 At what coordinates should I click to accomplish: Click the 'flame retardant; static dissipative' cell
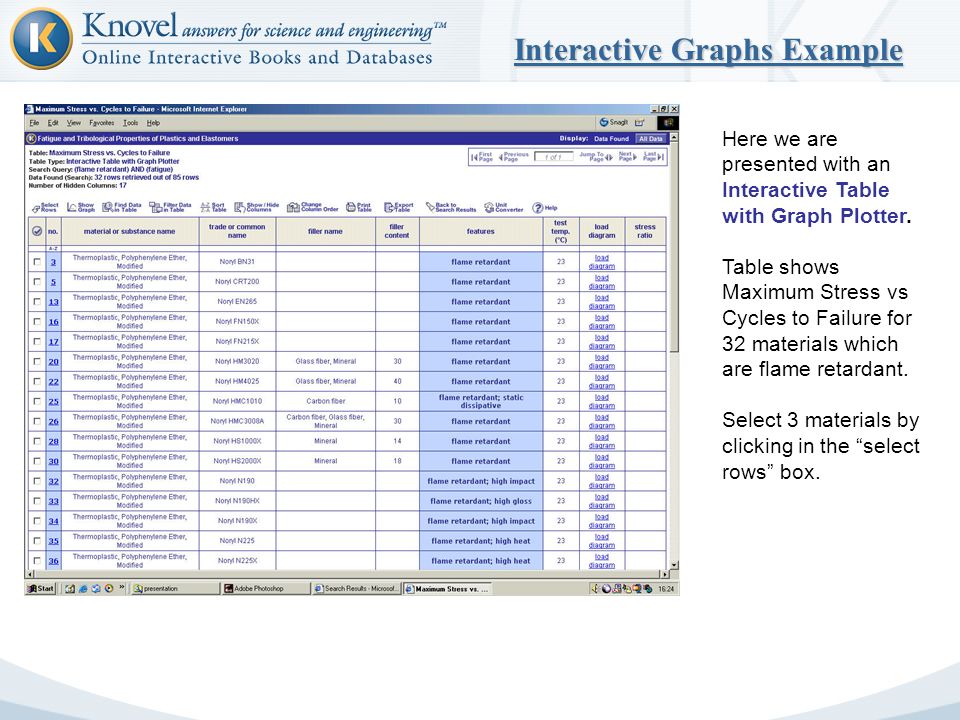(481, 401)
